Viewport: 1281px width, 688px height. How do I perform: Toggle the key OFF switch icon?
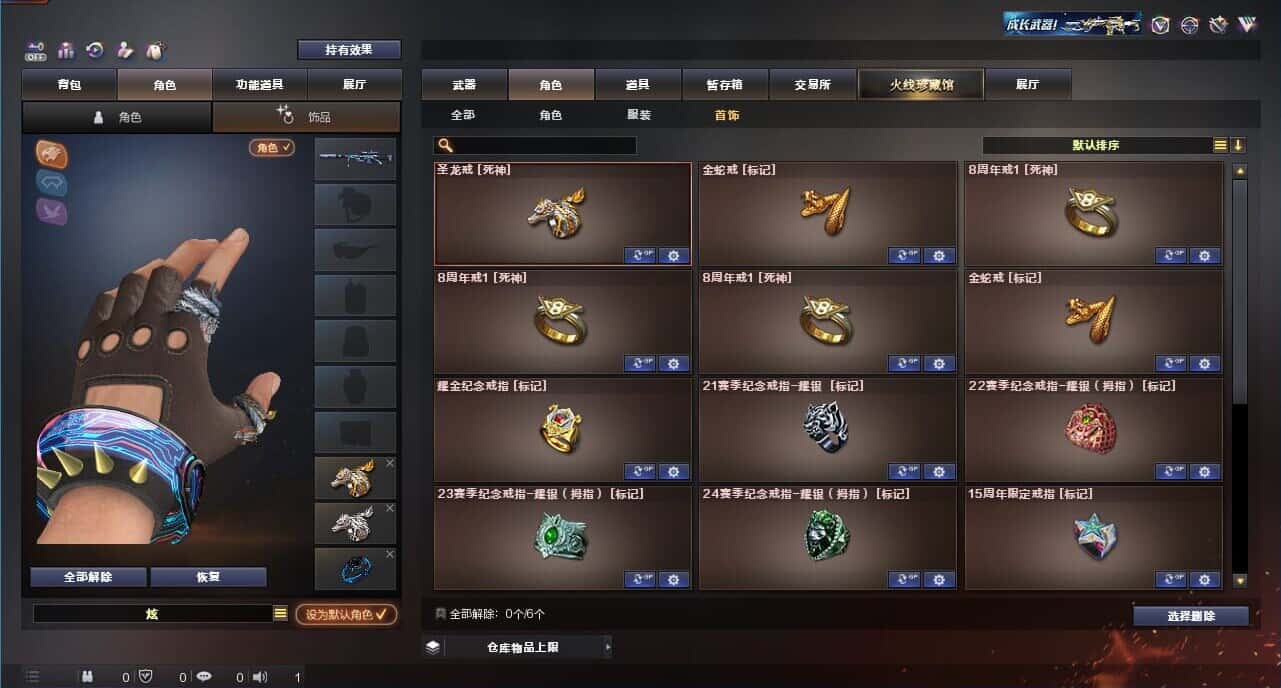pyautogui.click(x=36, y=51)
